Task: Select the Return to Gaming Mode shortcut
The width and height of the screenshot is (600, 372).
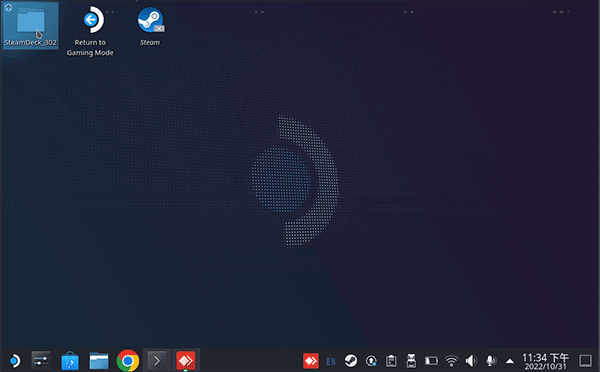Action: point(90,31)
